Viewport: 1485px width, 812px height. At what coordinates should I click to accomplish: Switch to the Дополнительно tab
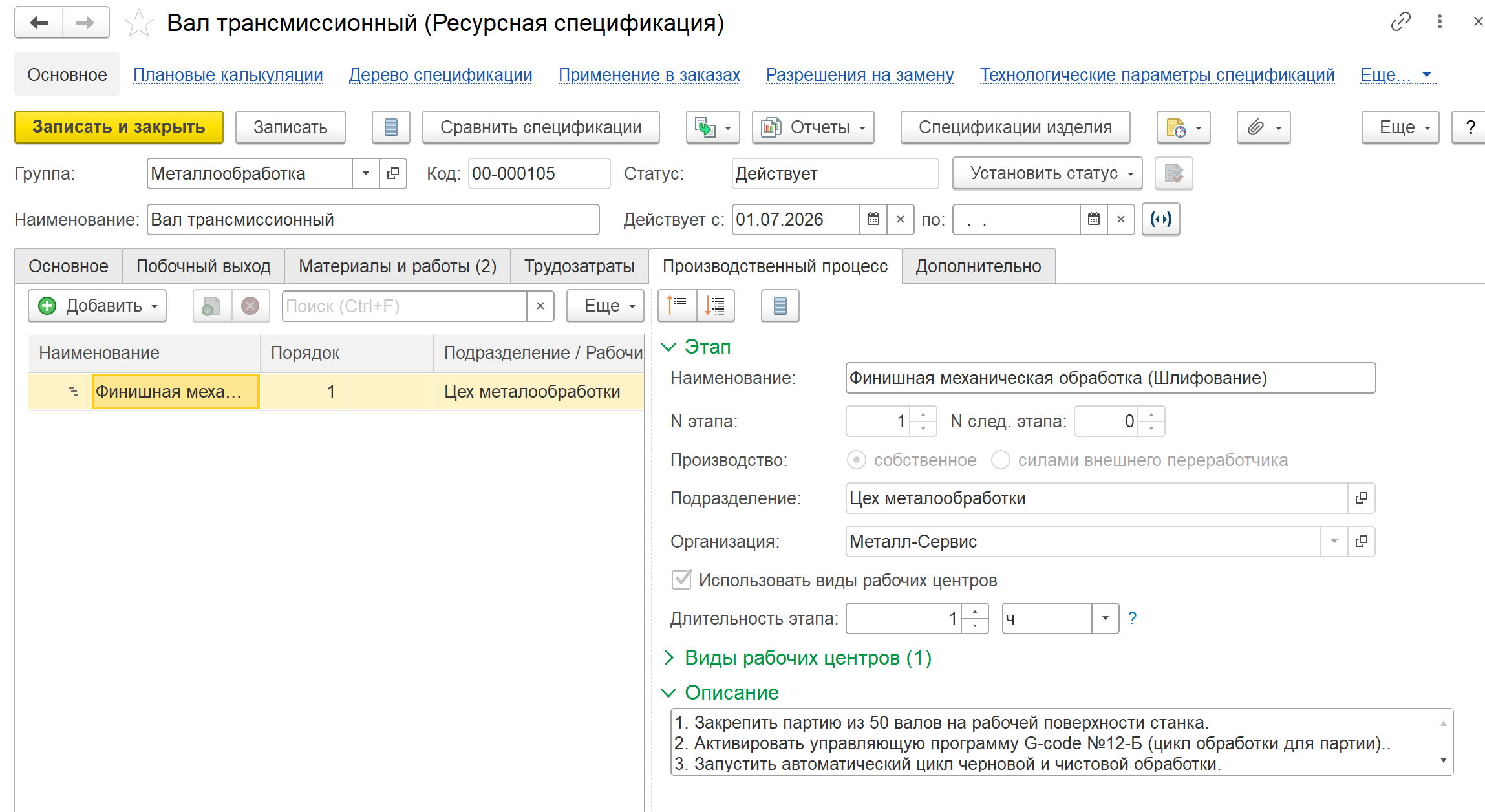click(x=978, y=266)
